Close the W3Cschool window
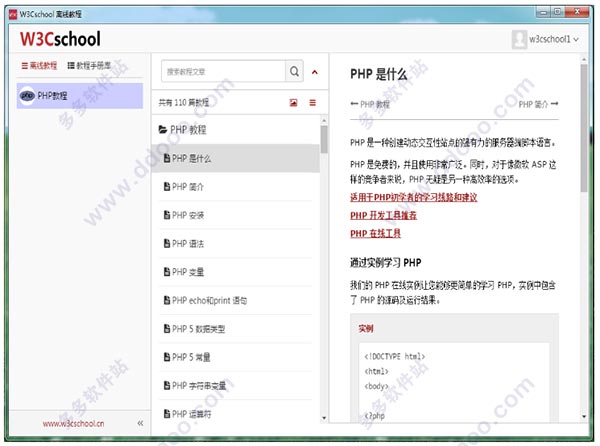 point(577,12)
